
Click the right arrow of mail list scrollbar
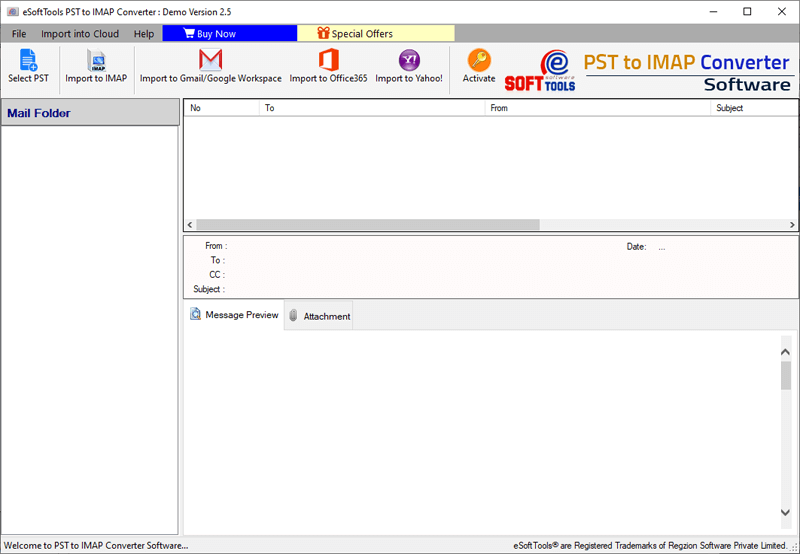(x=792, y=224)
